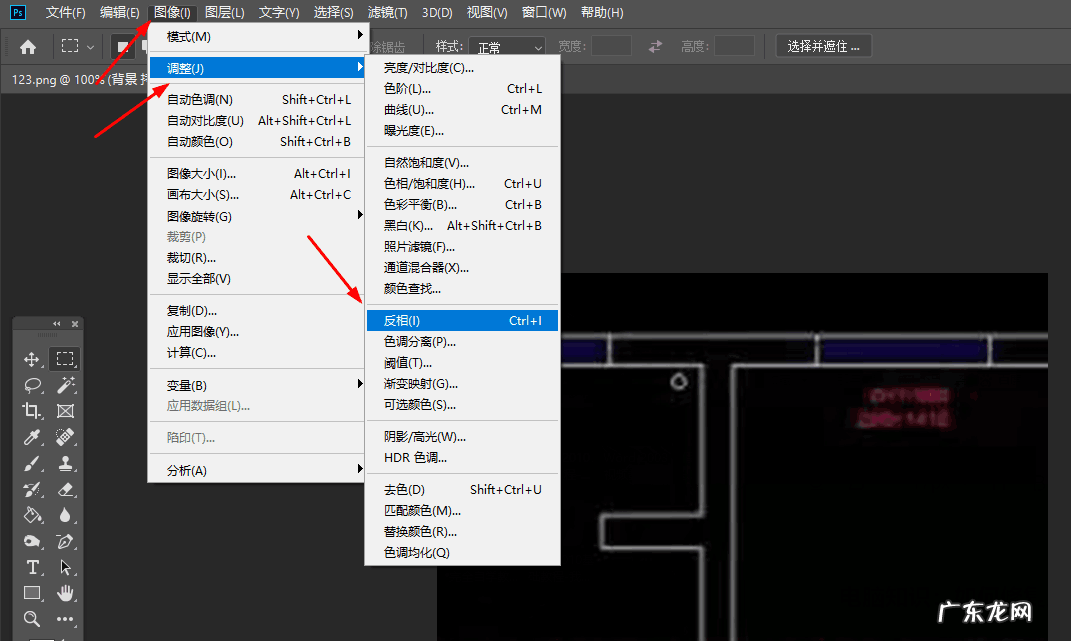Select the Eyedropper tool
1071x641 pixels.
(32, 437)
